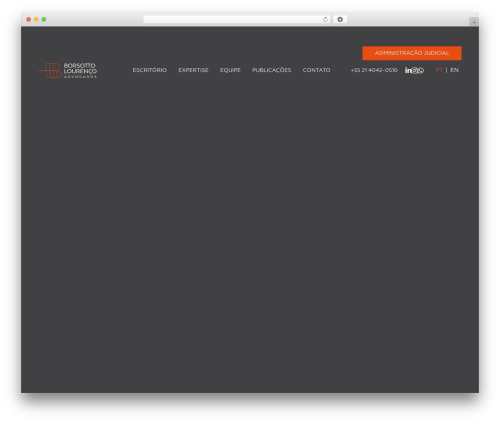This screenshot has width=500, height=423.
Task: Open the Escritório menu item
Action: pyautogui.click(x=150, y=70)
